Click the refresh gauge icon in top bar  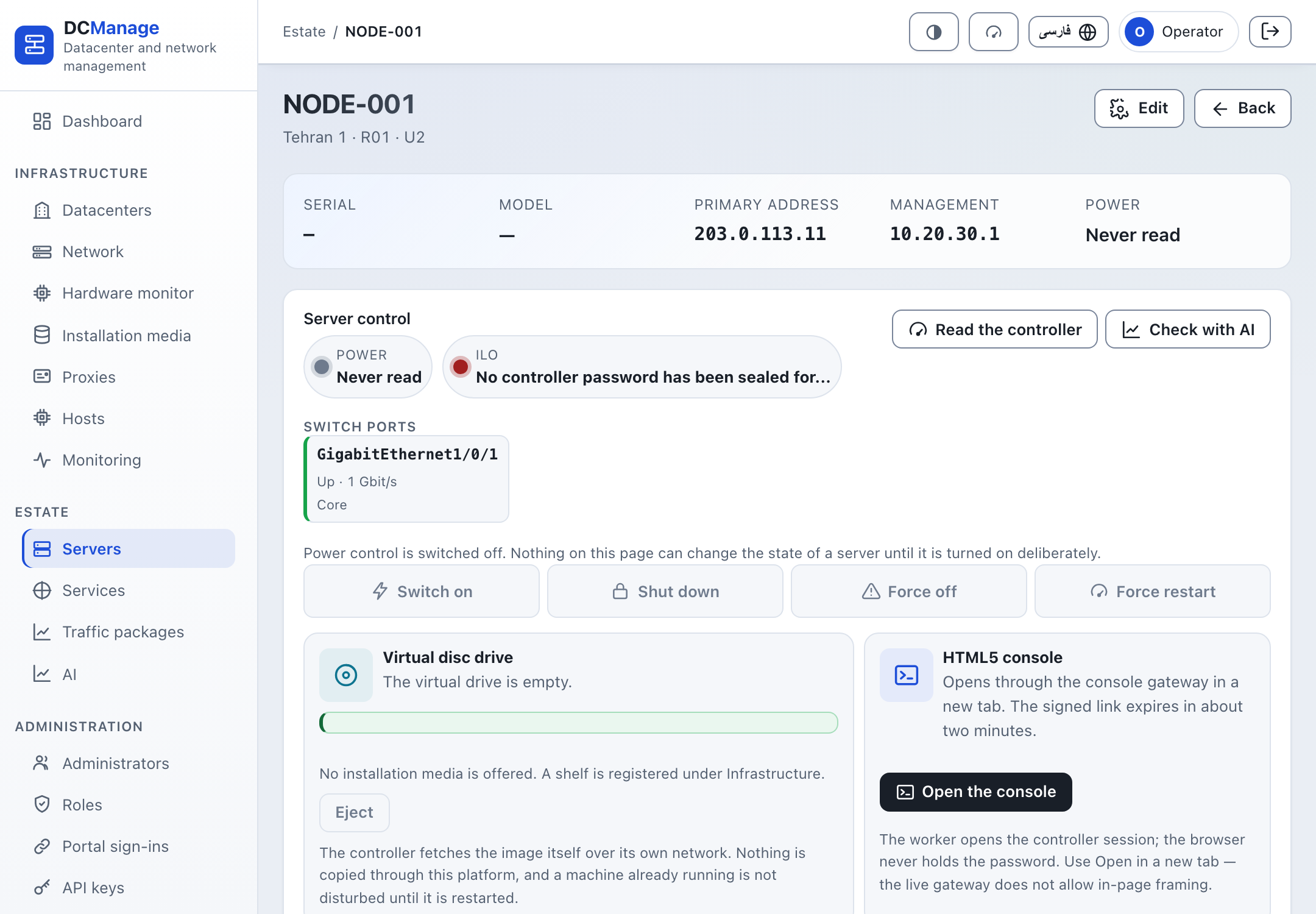(993, 32)
